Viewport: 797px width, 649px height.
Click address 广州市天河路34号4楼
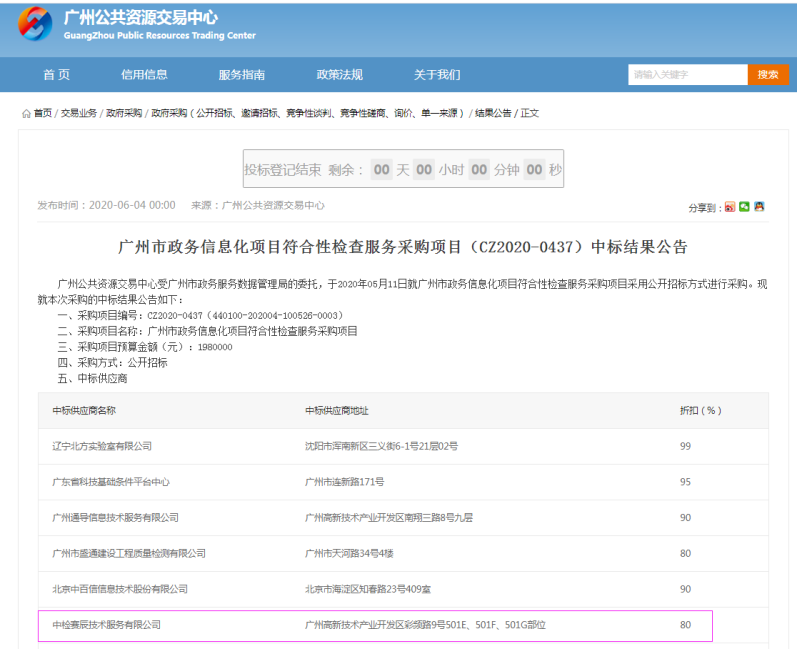[349, 553]
